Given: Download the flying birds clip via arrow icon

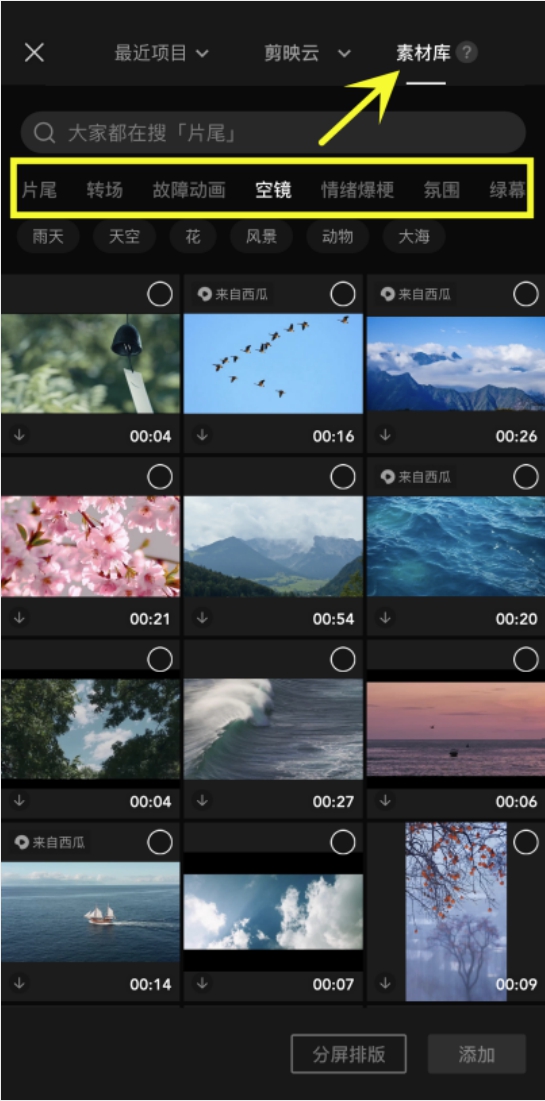Looking at the screenshot, I should (x=202, y=435).
